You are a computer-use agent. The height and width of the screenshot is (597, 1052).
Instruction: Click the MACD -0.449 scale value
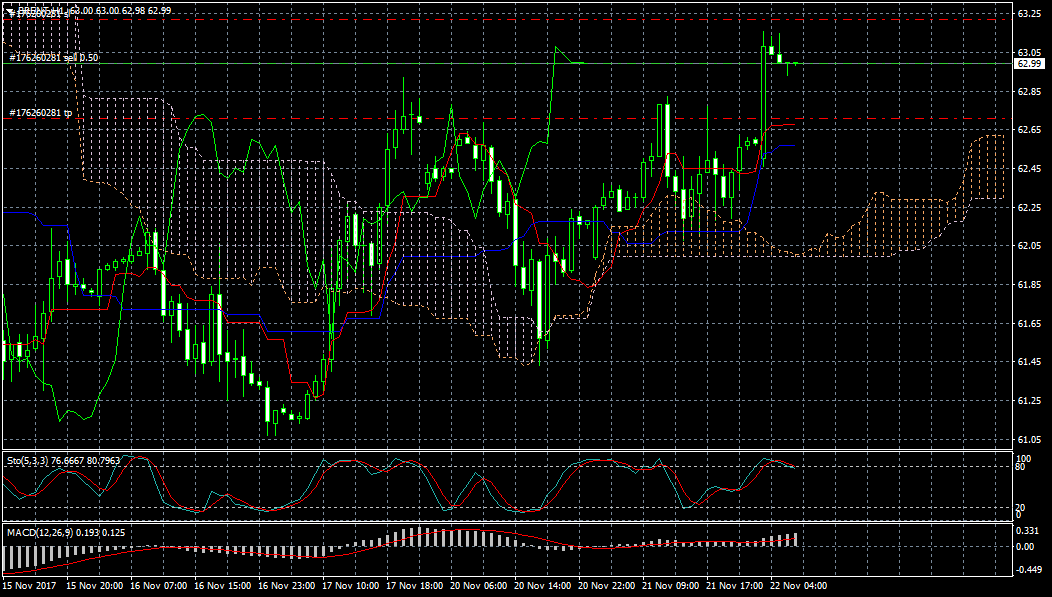[x=1027, y=569]
